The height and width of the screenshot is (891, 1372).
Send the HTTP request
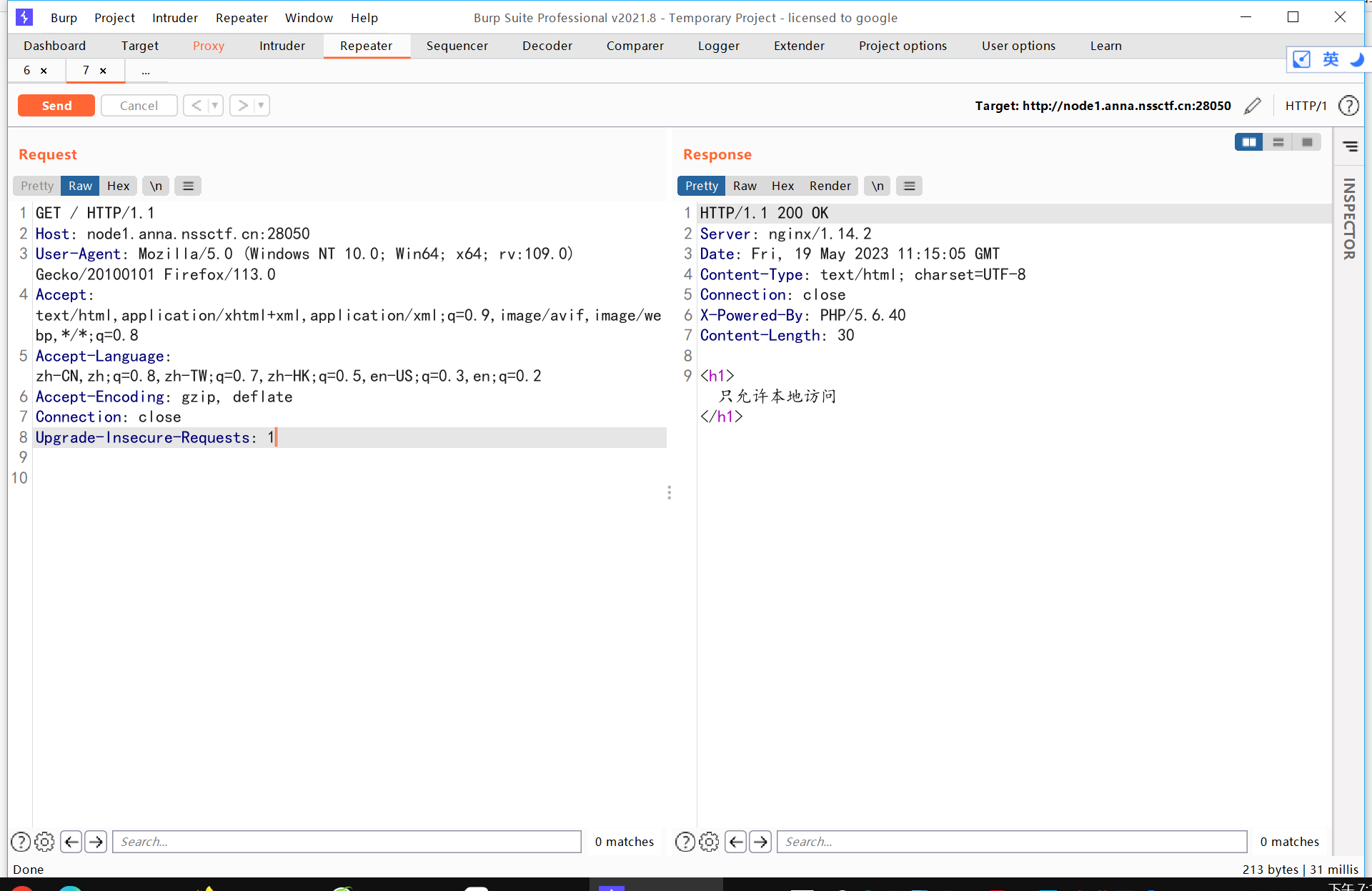tap(56, 106)
